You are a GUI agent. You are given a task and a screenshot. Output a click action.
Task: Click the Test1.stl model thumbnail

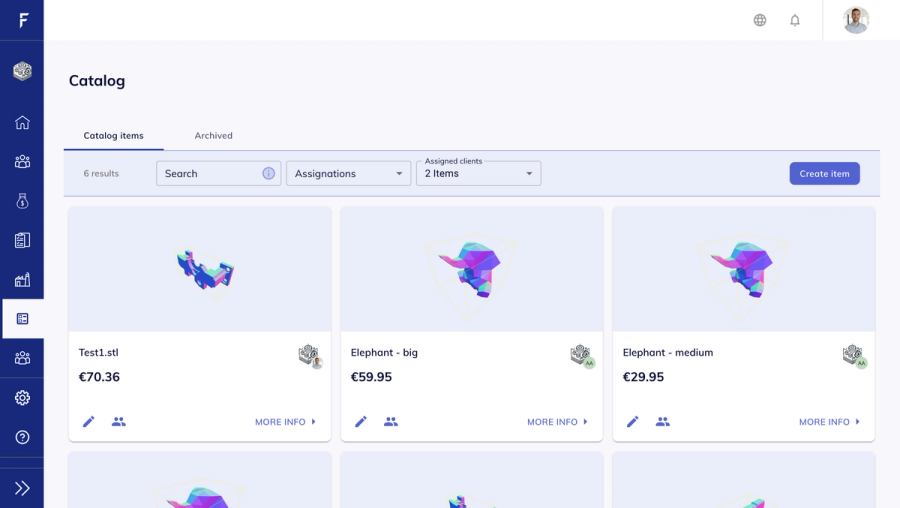click(x=200, y=269)
